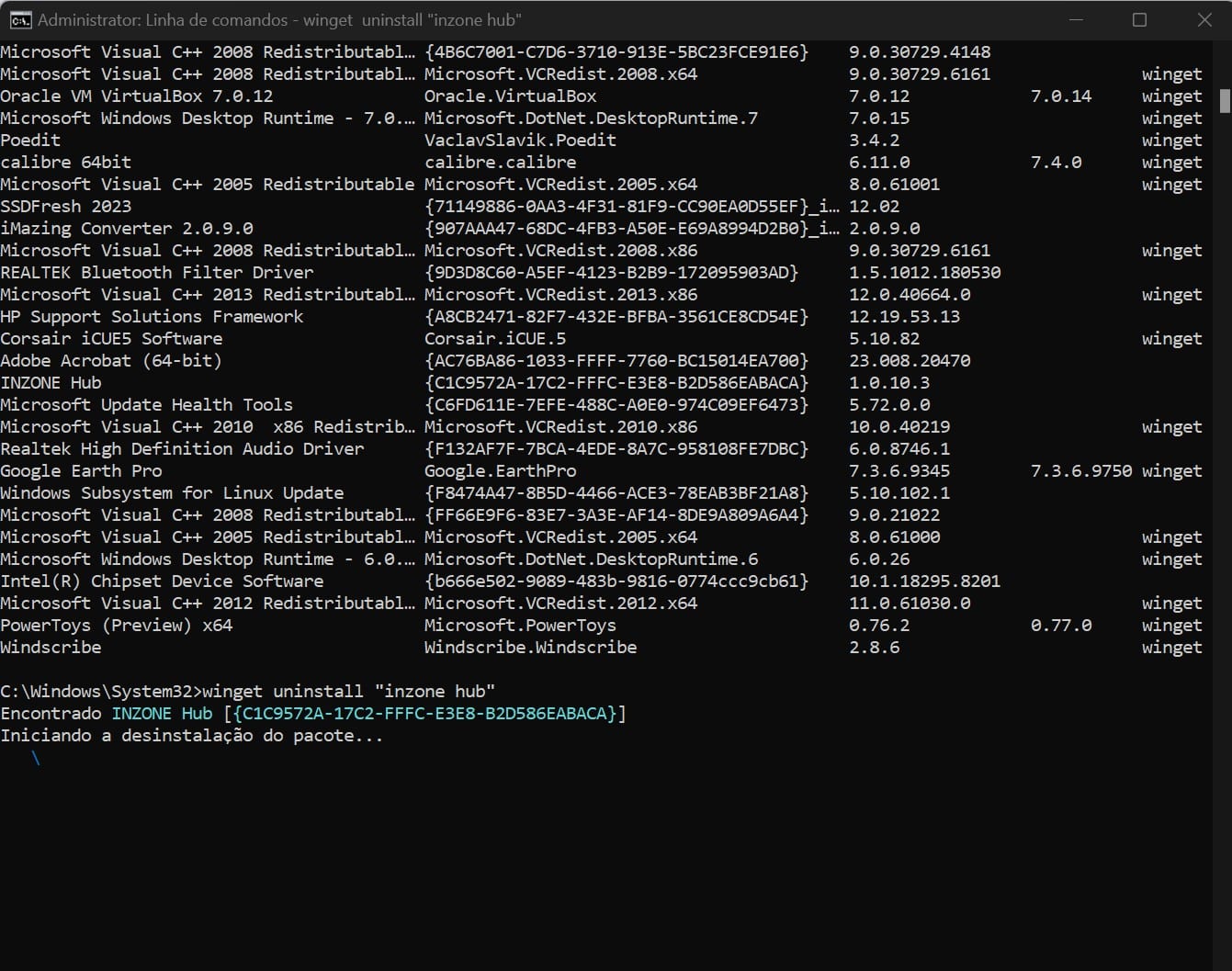
Task: Click "Microsoft.DotNet.DesktopRuntime.6" package ID
Action: pos(592,559)
